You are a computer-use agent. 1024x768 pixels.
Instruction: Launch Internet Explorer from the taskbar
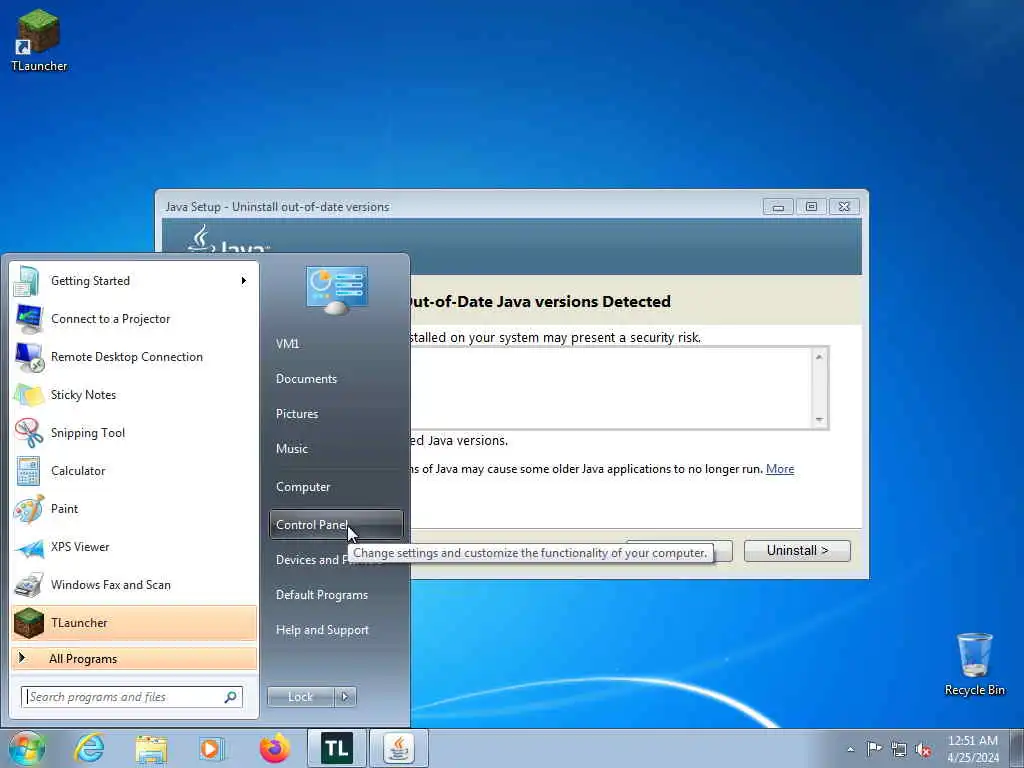[x=89, y=748]
